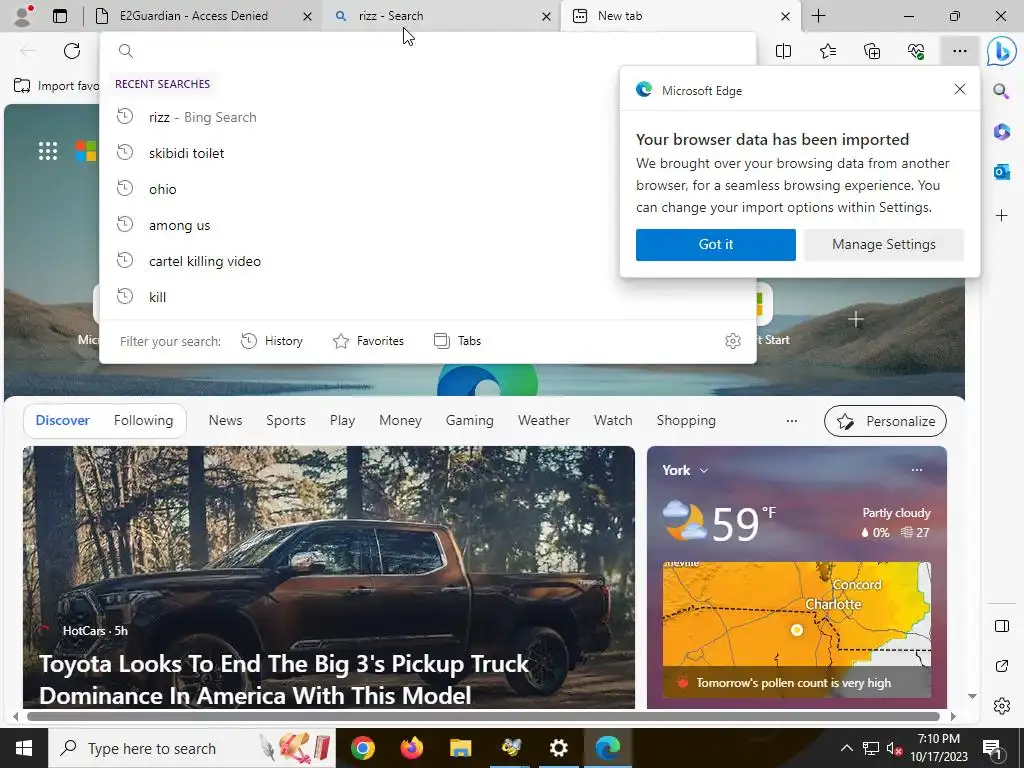
Task: Open the Windows Start menu
Action: click(x=24, y=748)
